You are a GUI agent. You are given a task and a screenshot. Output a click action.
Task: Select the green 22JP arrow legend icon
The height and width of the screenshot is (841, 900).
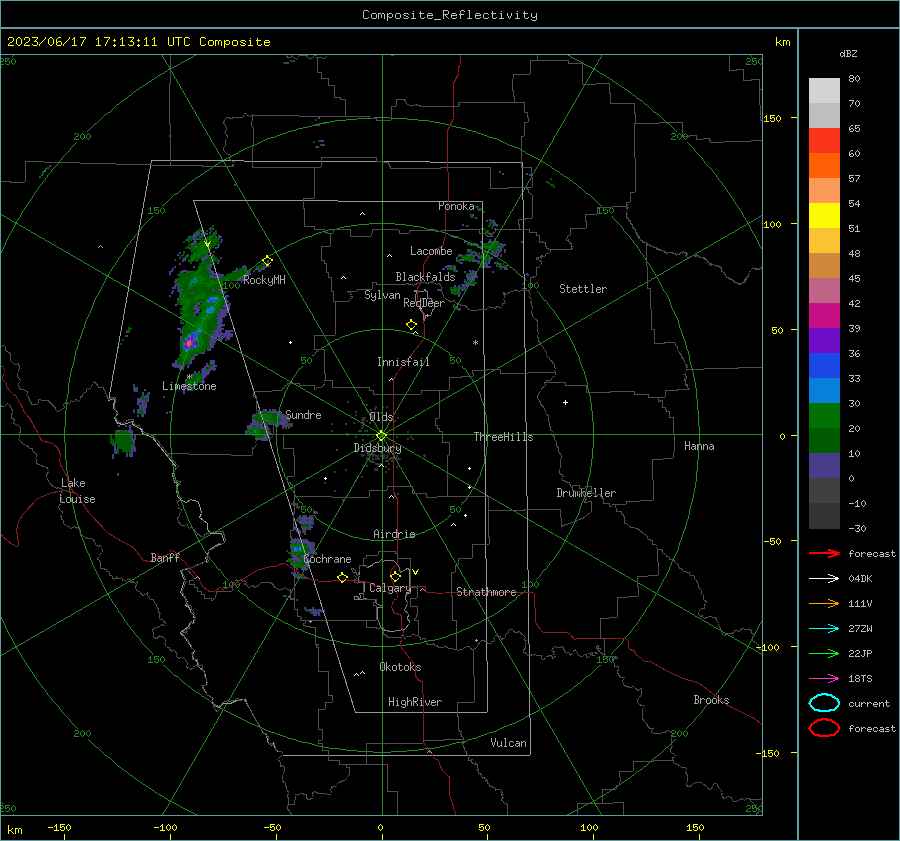(x=824, y=653)
